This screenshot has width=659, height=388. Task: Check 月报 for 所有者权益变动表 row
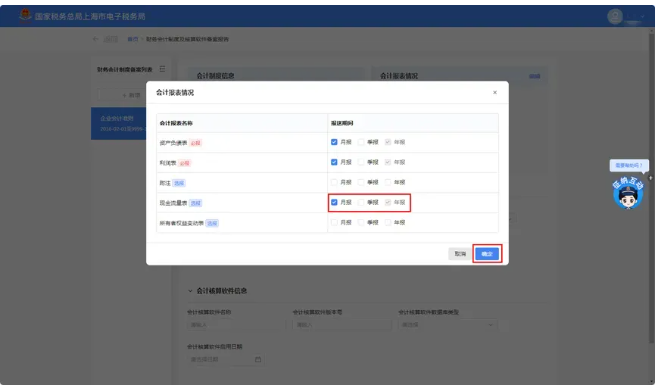[334, 222]
